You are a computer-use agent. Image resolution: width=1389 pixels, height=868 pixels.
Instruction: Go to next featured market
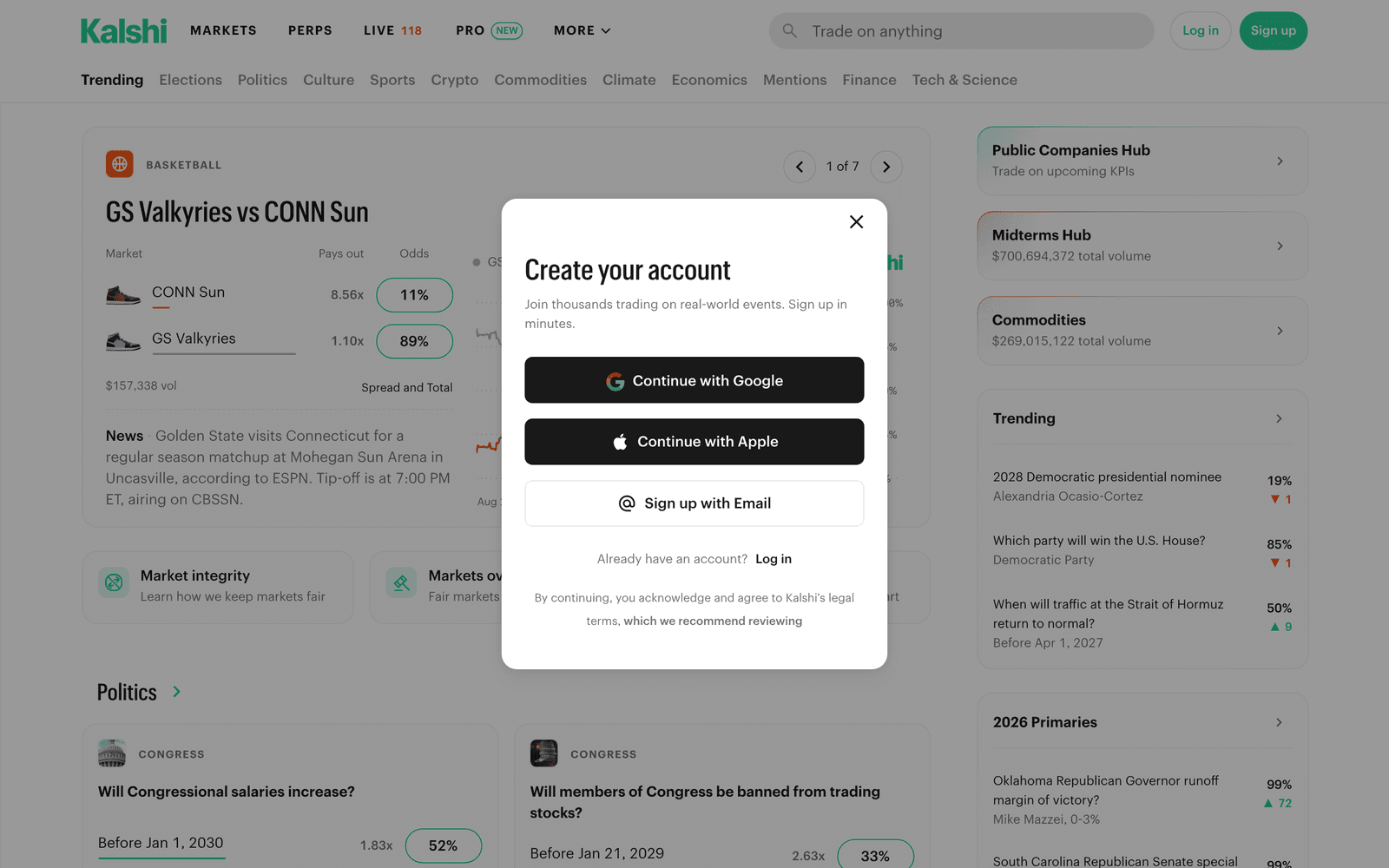886,167
